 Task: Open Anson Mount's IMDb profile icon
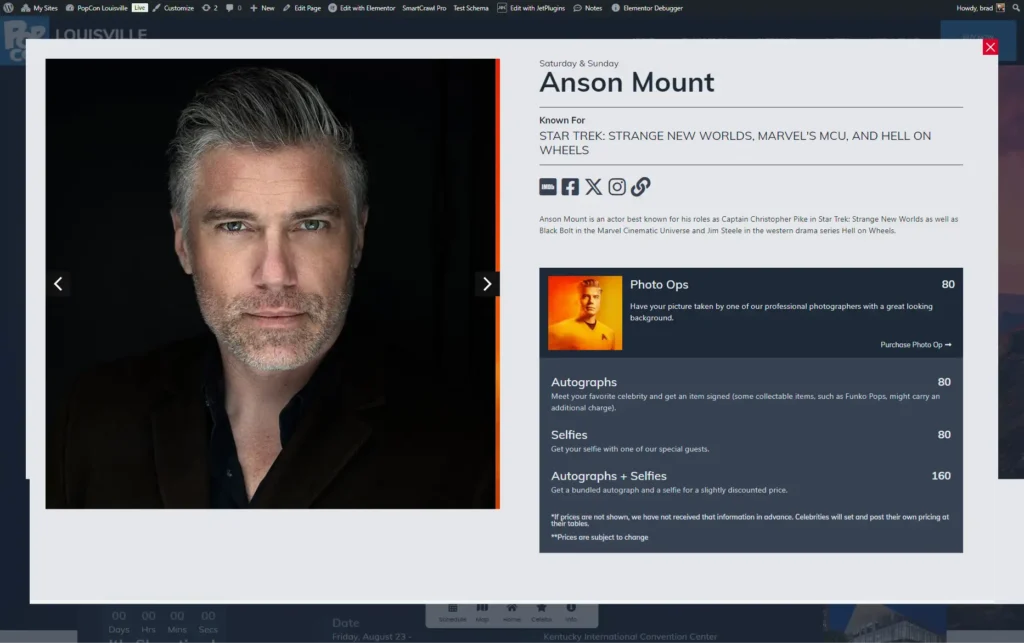point(548,187)
